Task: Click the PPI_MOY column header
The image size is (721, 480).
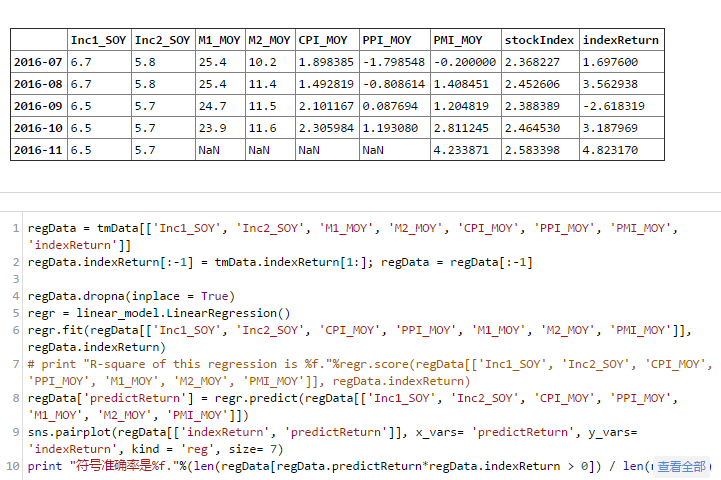Action: pos(387,40)
